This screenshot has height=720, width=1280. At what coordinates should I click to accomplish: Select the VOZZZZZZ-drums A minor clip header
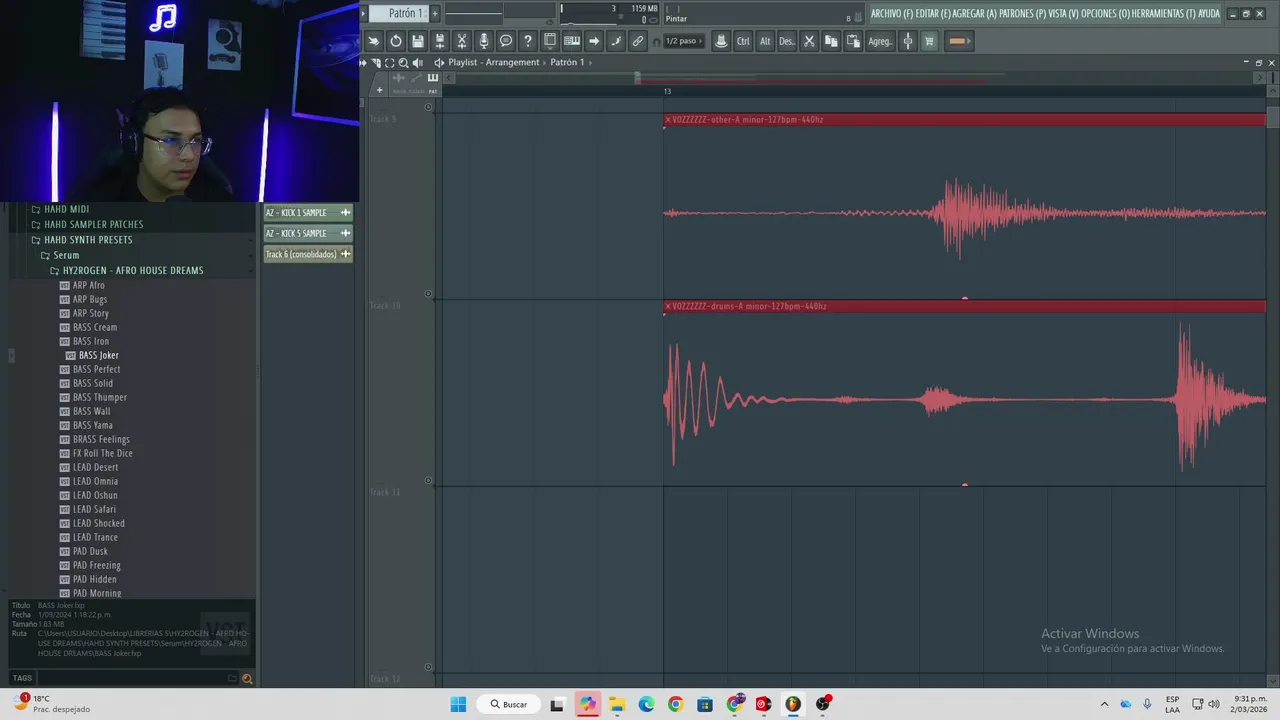pos(964,306)
